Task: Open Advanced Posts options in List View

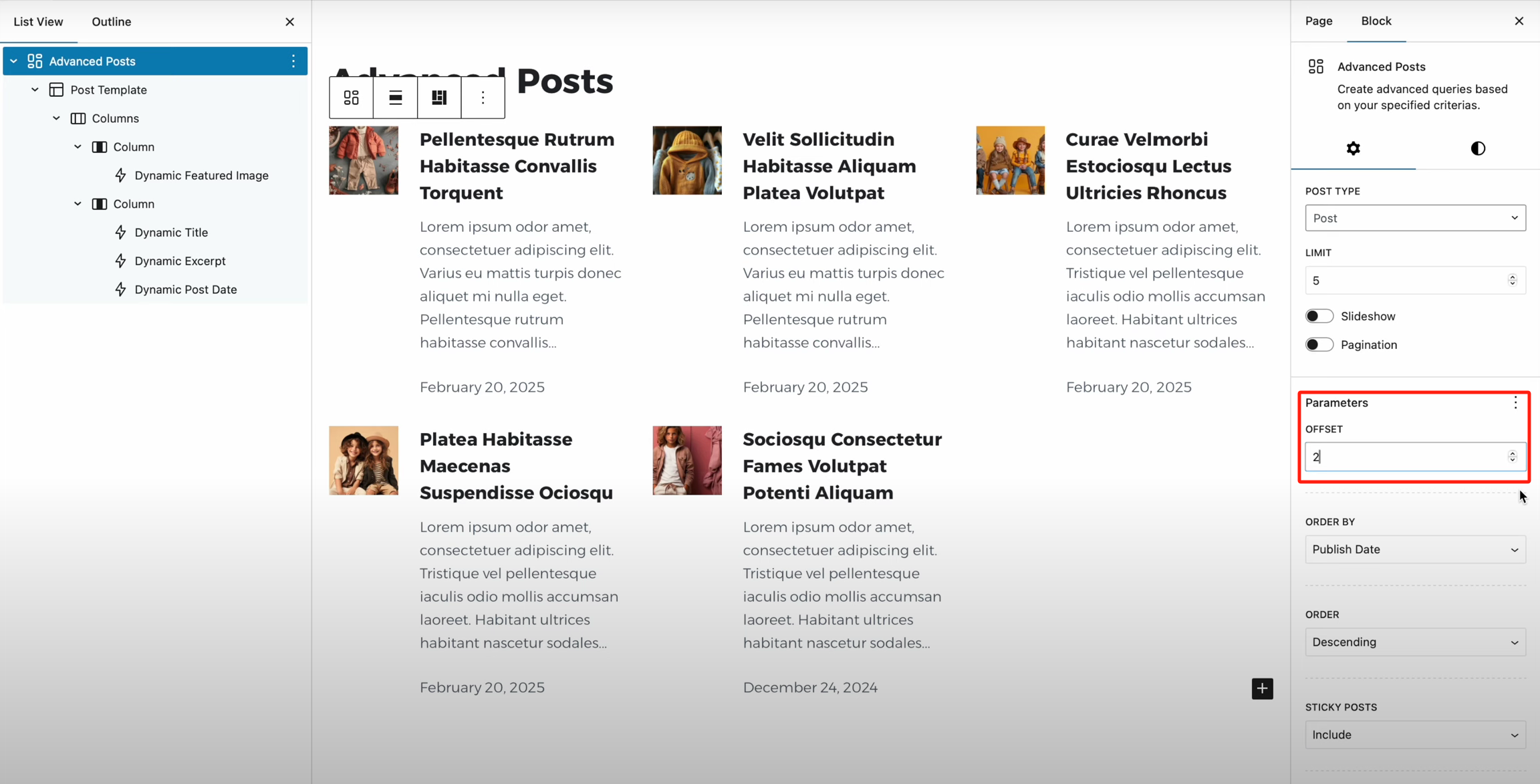Action: click(x=293, y=61)
